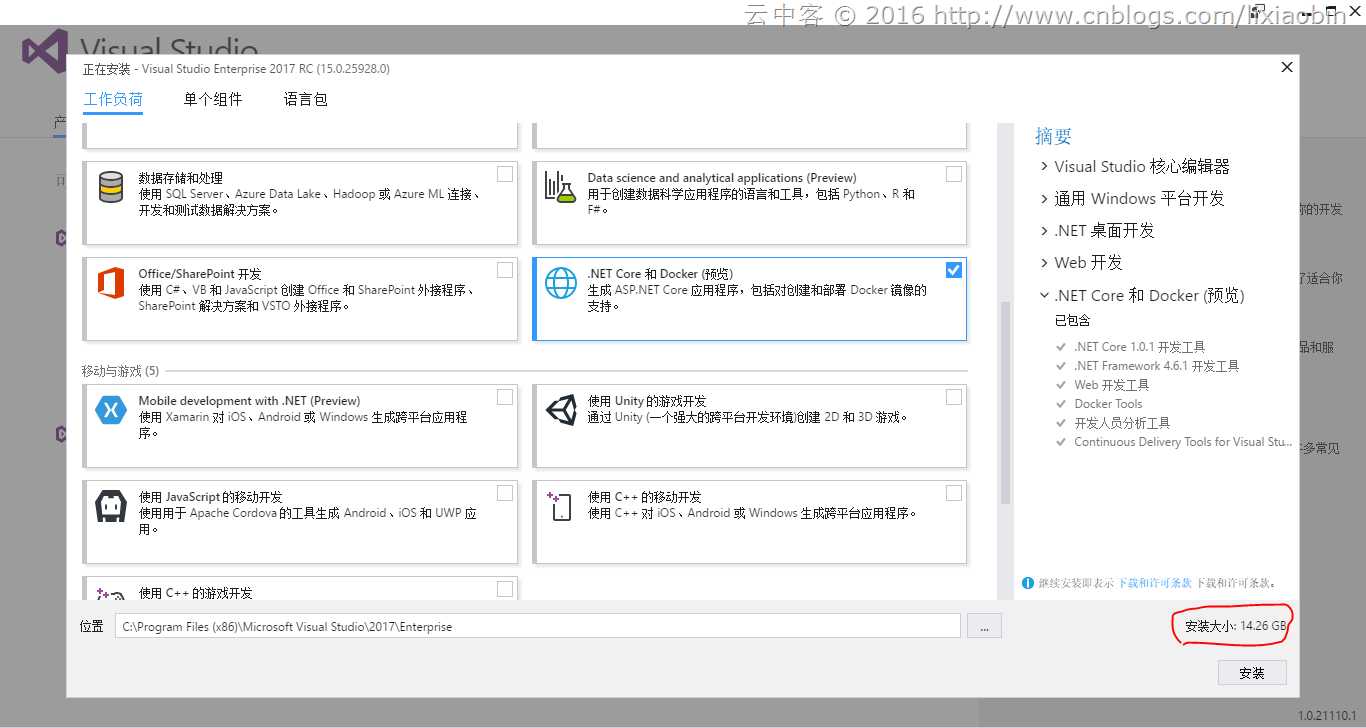This screenshot has width=1366, height=728.
Task: Check the 使用 JavaScript 的移动开发 checkbox
Action: [505, 493]
